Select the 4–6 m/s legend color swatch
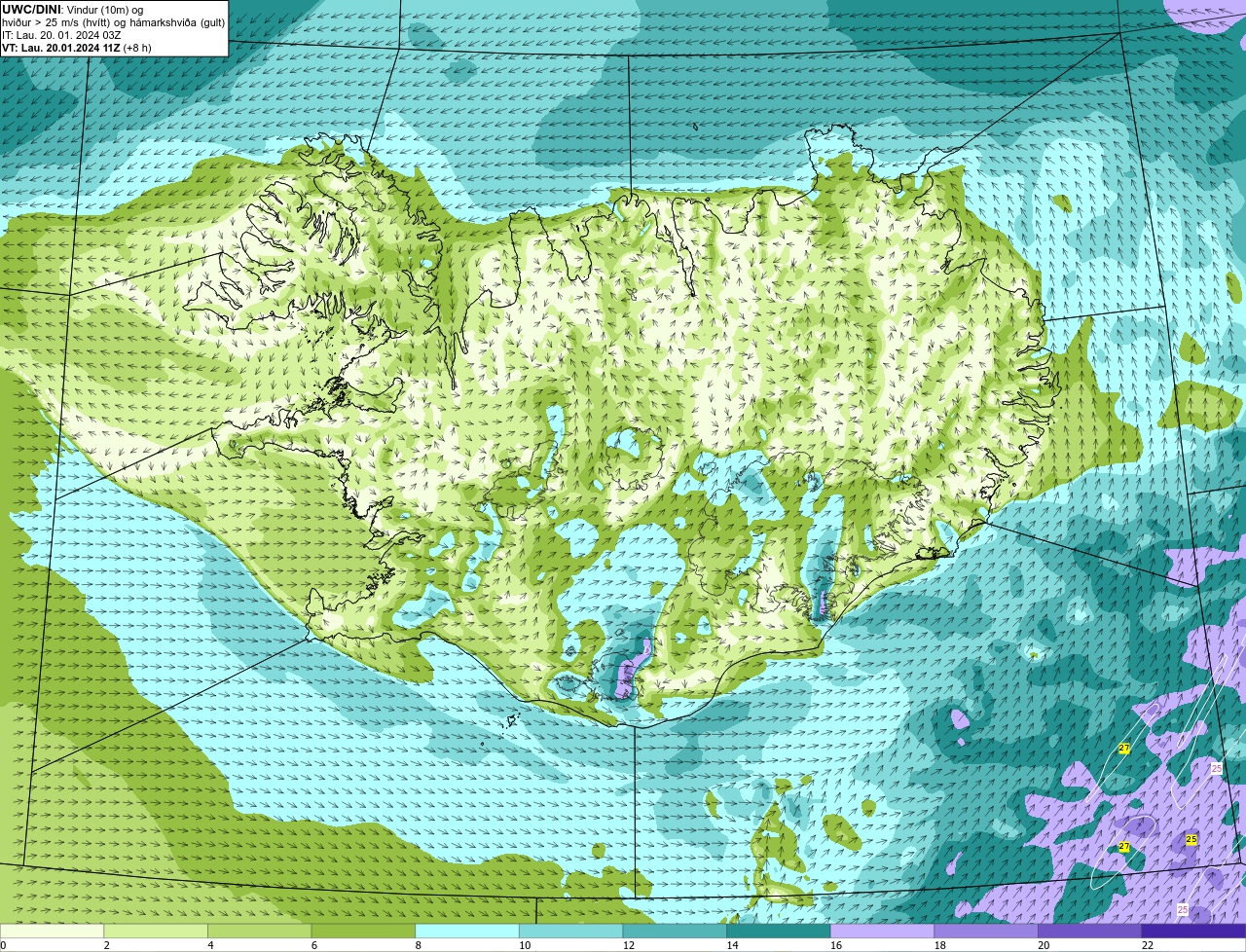The height and width of the screenshot is (952, 1246). [259, 931]
